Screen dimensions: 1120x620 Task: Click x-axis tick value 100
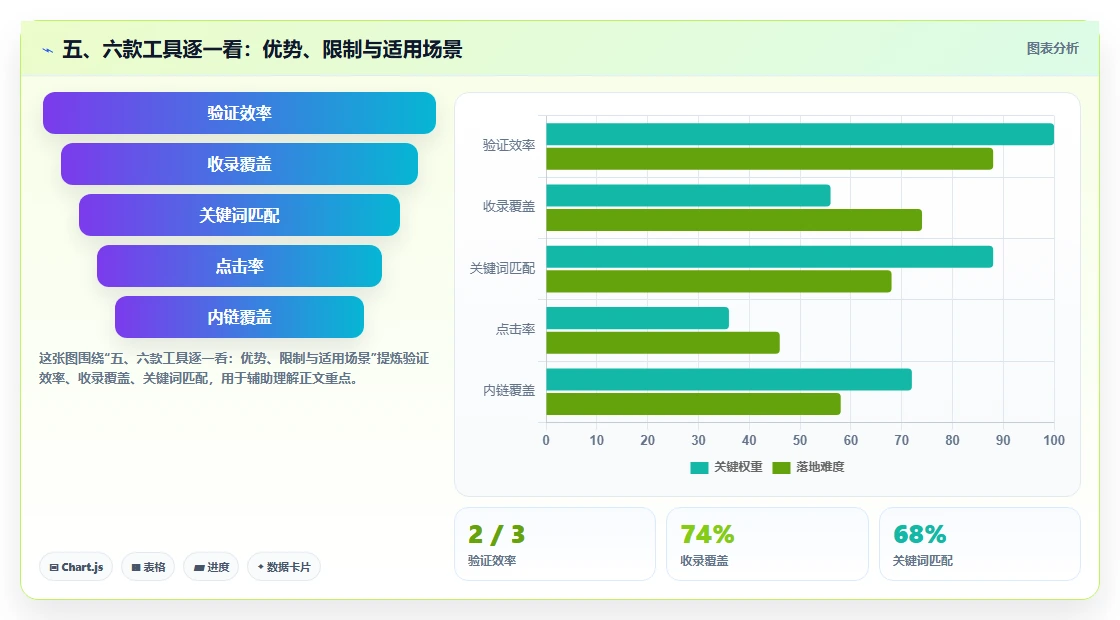point(1054,441)
